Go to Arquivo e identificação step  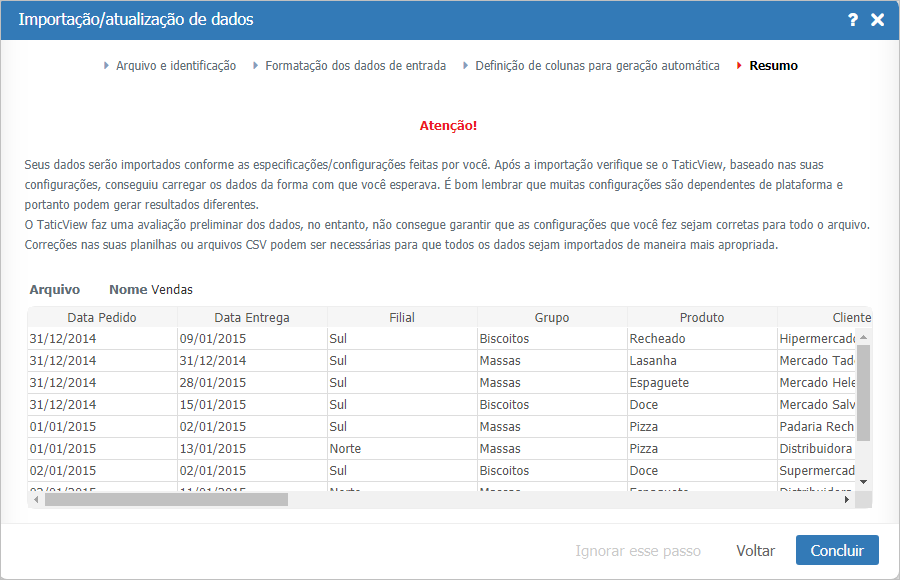(x=175, y=66)
